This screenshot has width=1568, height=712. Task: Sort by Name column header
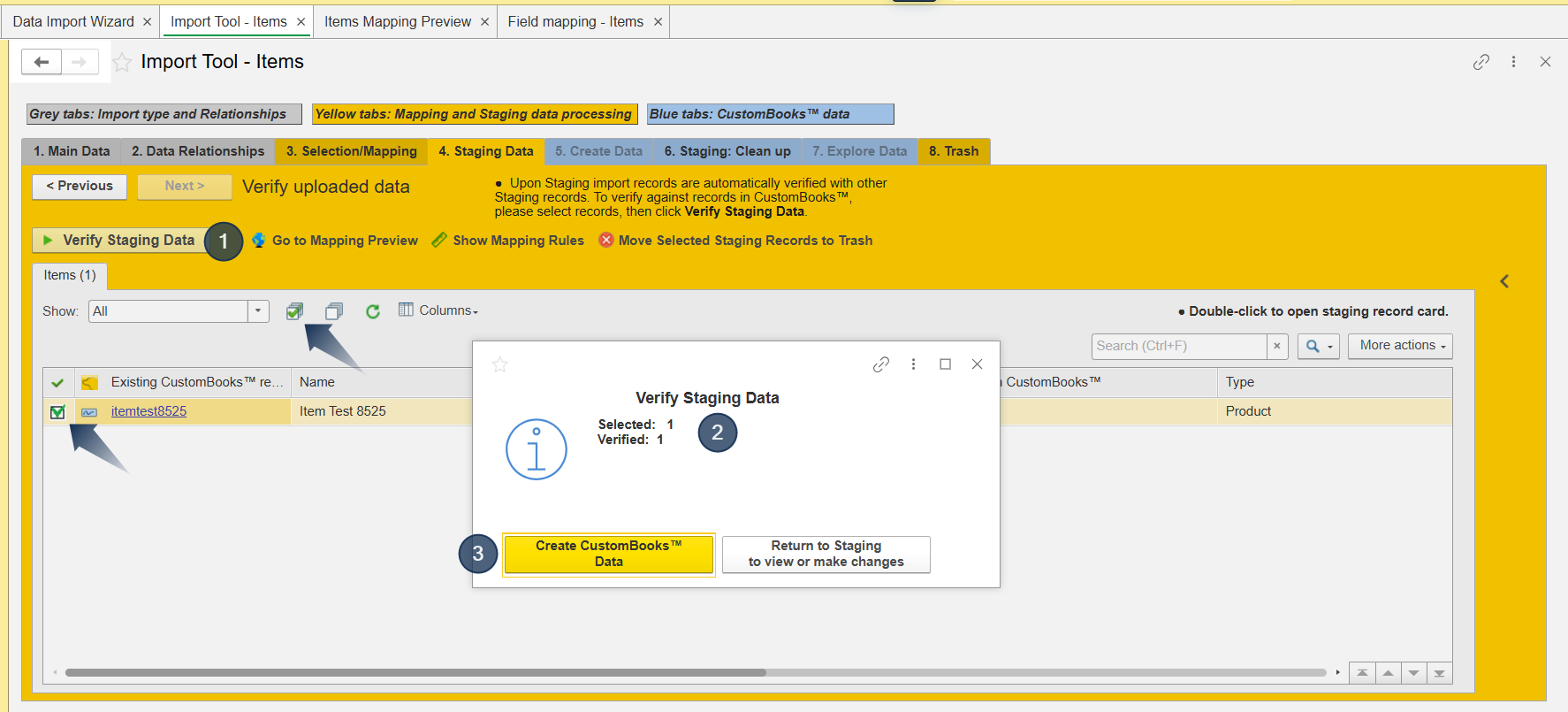(x=382, y=382)
